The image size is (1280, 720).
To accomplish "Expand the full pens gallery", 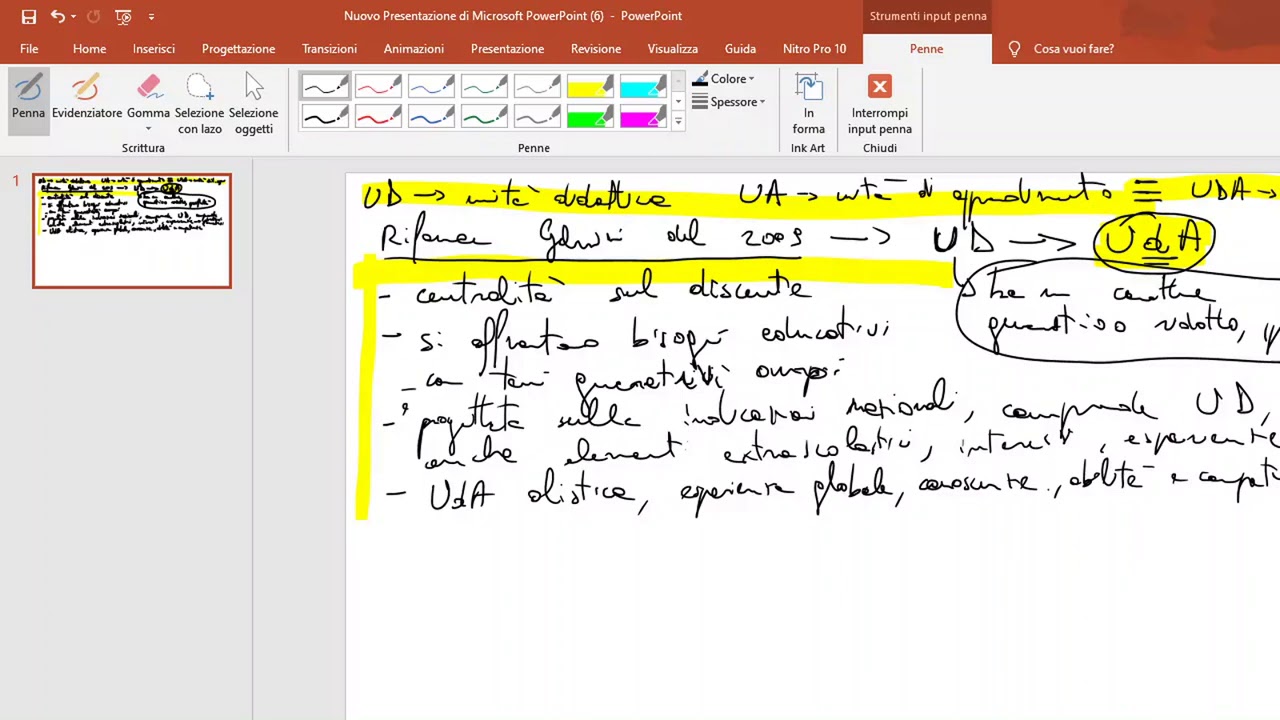I will pos(678,122).
